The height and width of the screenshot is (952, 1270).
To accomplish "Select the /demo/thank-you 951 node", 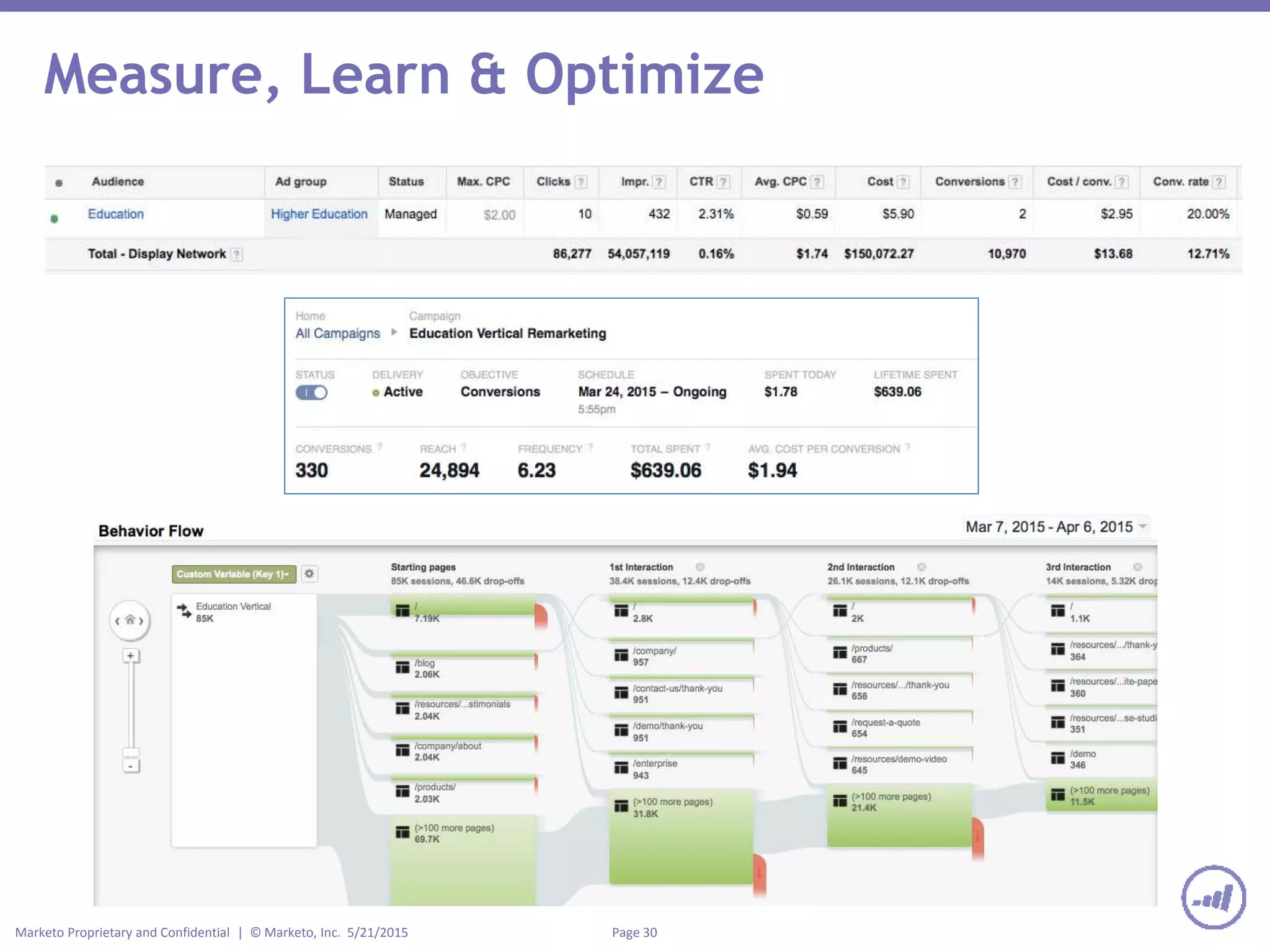I will [682, 729].
